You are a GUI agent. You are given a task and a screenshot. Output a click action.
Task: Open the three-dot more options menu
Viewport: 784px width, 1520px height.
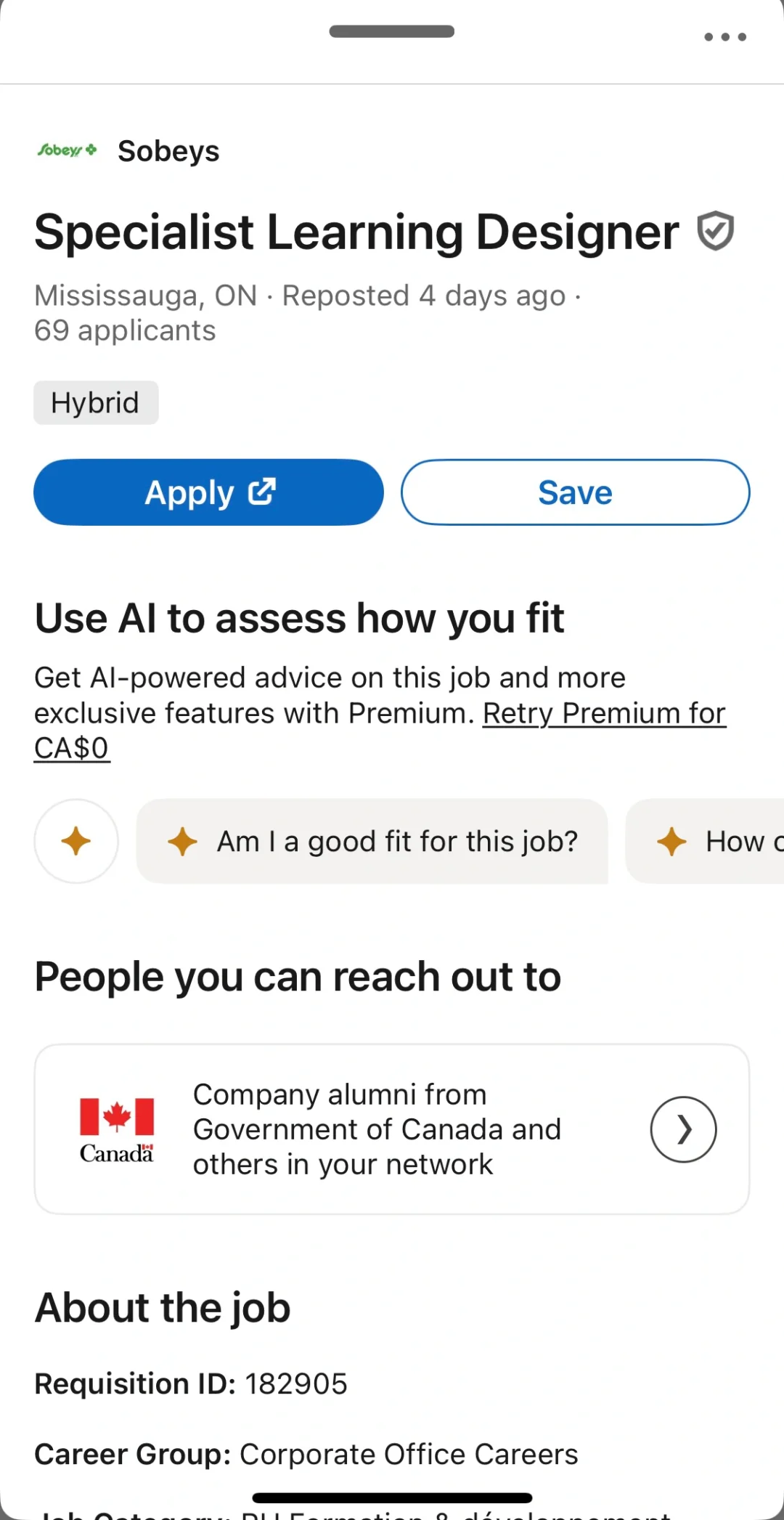pos(724,37)
